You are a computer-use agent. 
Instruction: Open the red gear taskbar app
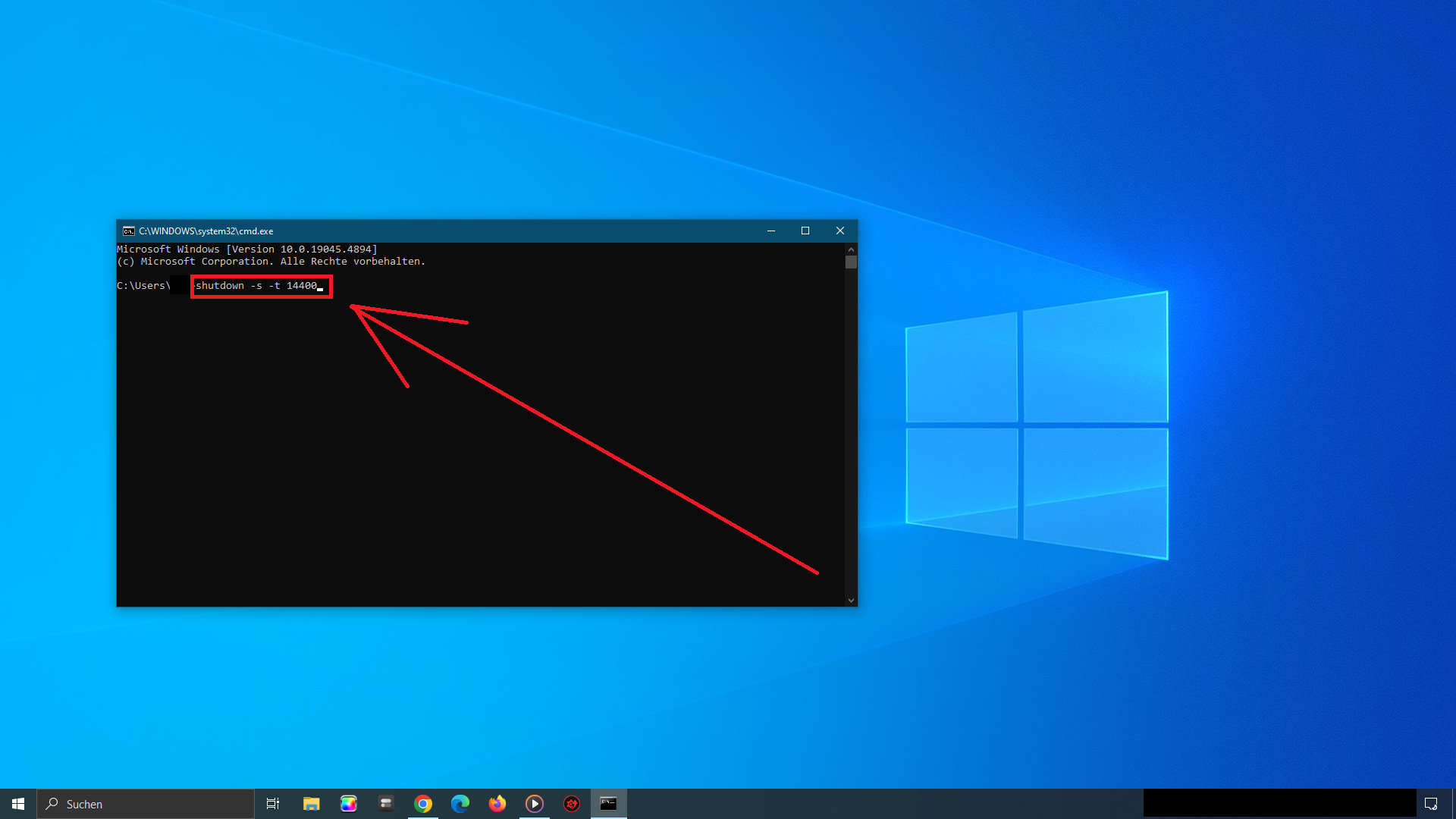pyautogui.click(x=572, y=804)
